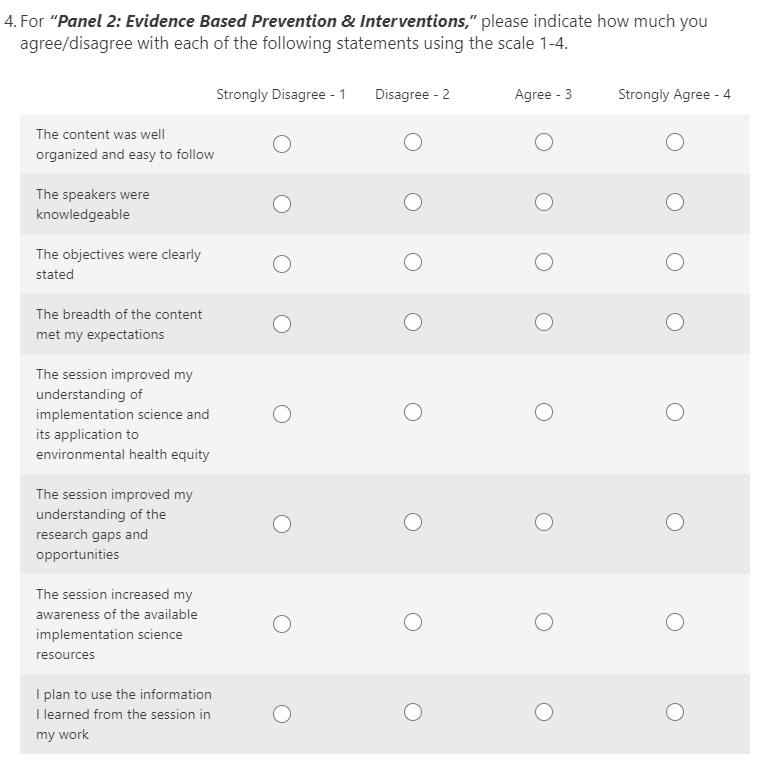The width and height of the screenshot is (781, 769).
Task: Select Disagree for research gaps and opportunities
Action: pyautogui.click(x=413, y=523)
